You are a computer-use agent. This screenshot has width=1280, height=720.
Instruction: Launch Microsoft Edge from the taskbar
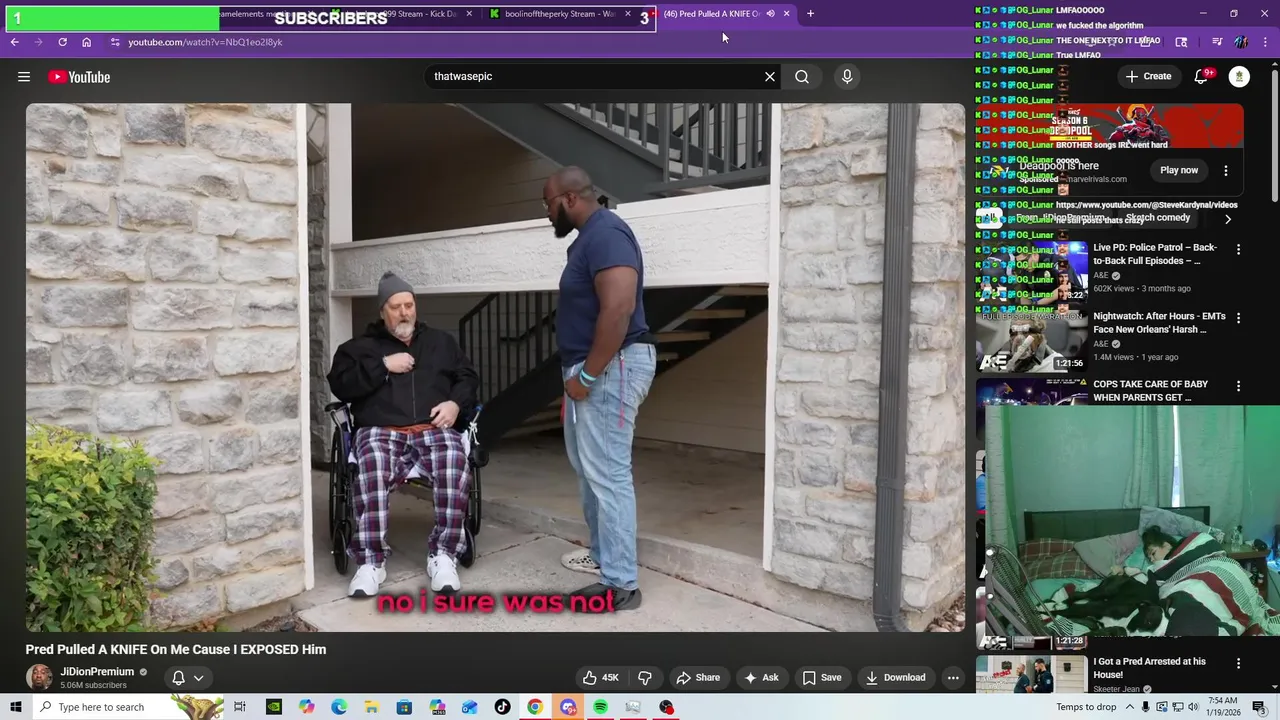(x=339, y=707)
